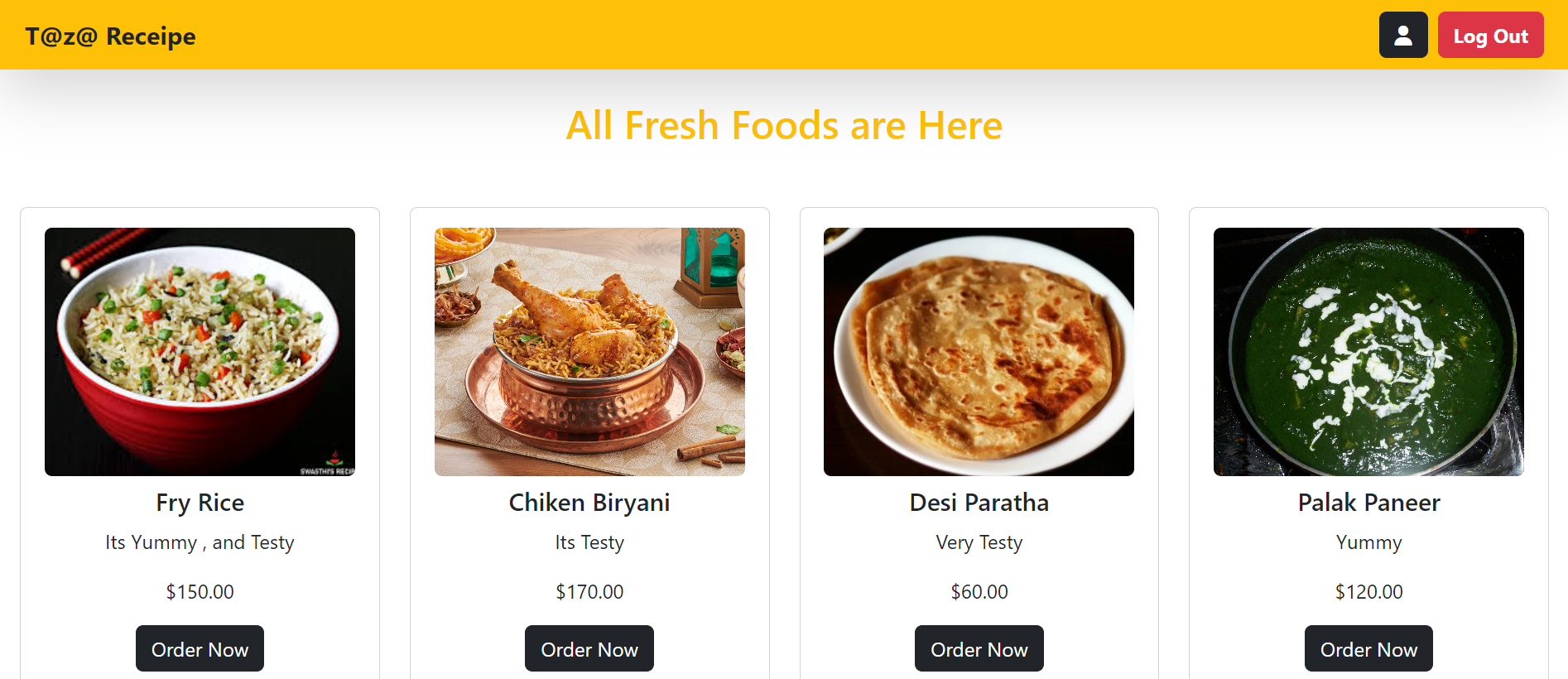Select the Desi Paratha picture

(x=979, y=351)
